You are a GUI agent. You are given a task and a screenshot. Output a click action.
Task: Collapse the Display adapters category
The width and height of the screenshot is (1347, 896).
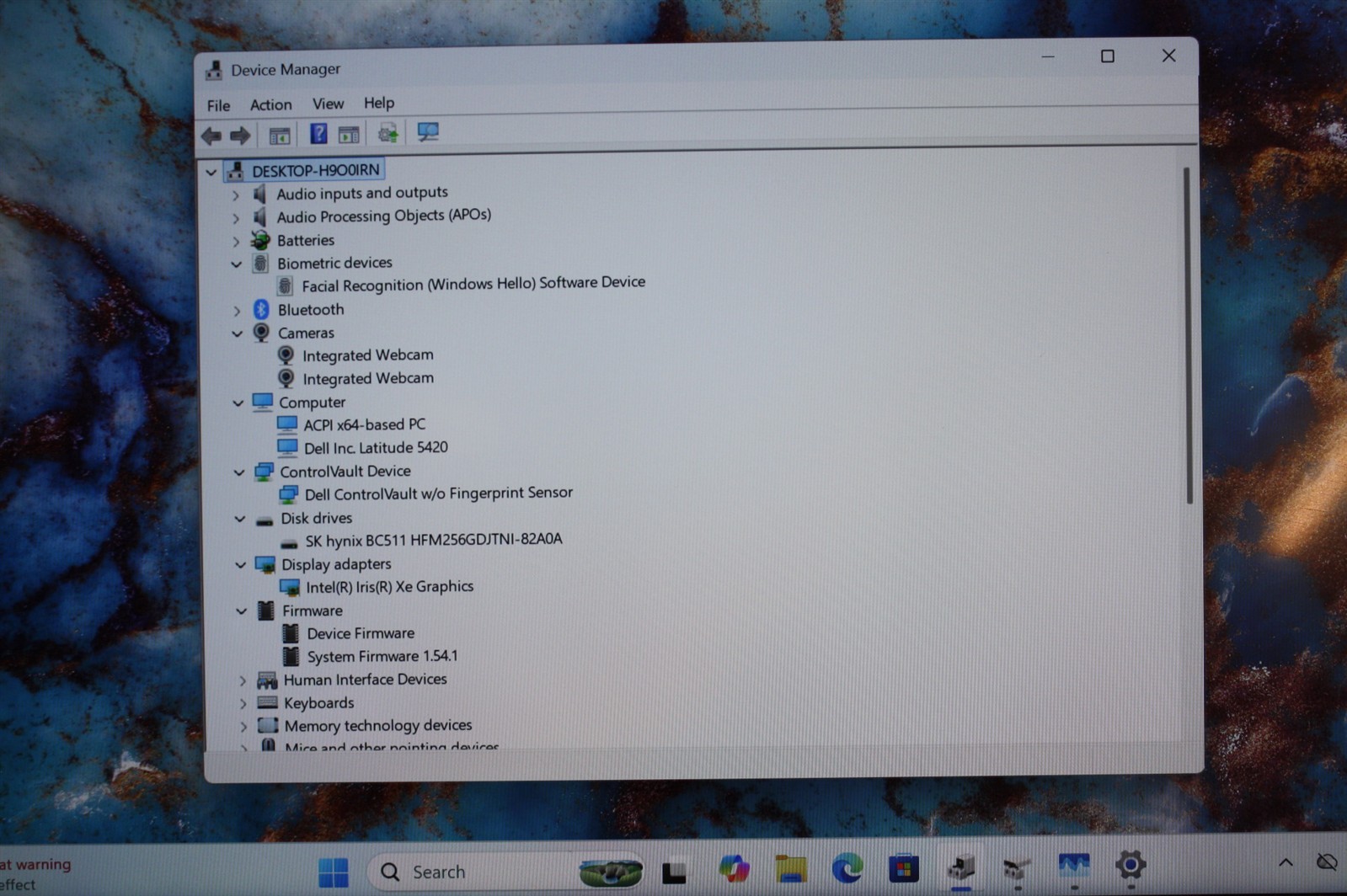click(x=241, y=565)
